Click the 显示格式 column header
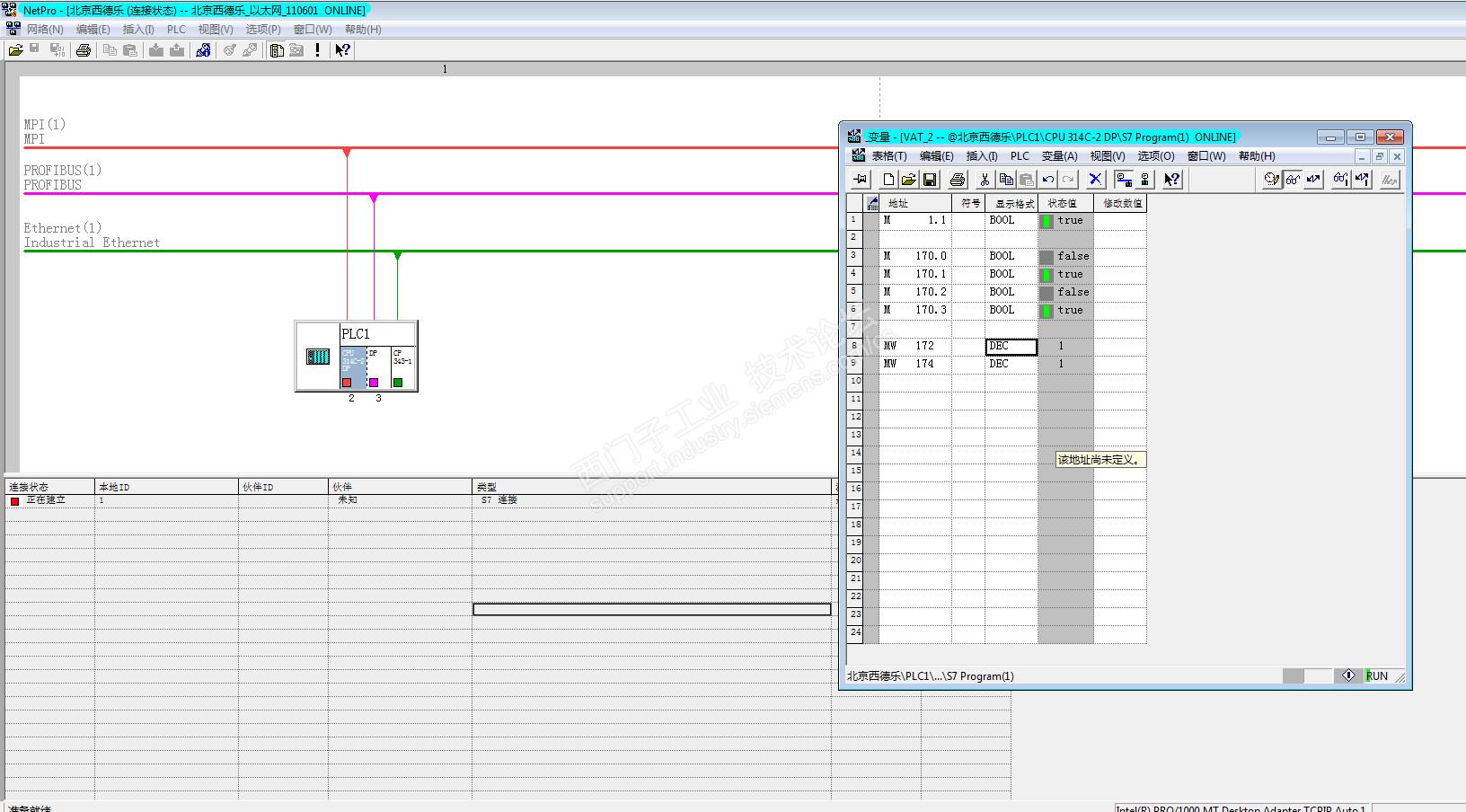The image size is (1466, 812). point(1011,204)
